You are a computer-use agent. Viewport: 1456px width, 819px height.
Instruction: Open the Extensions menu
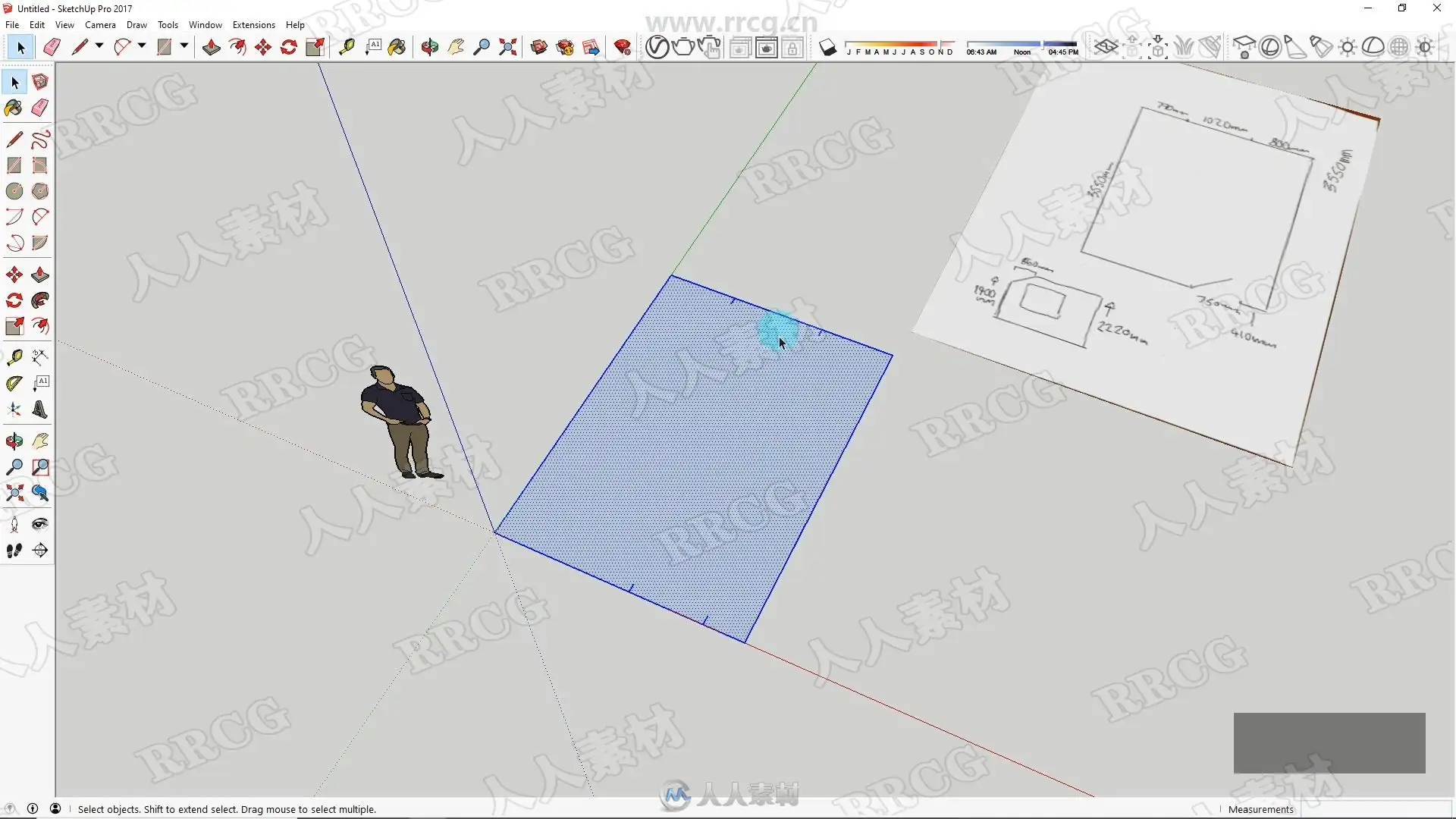[x=253, y=24]
